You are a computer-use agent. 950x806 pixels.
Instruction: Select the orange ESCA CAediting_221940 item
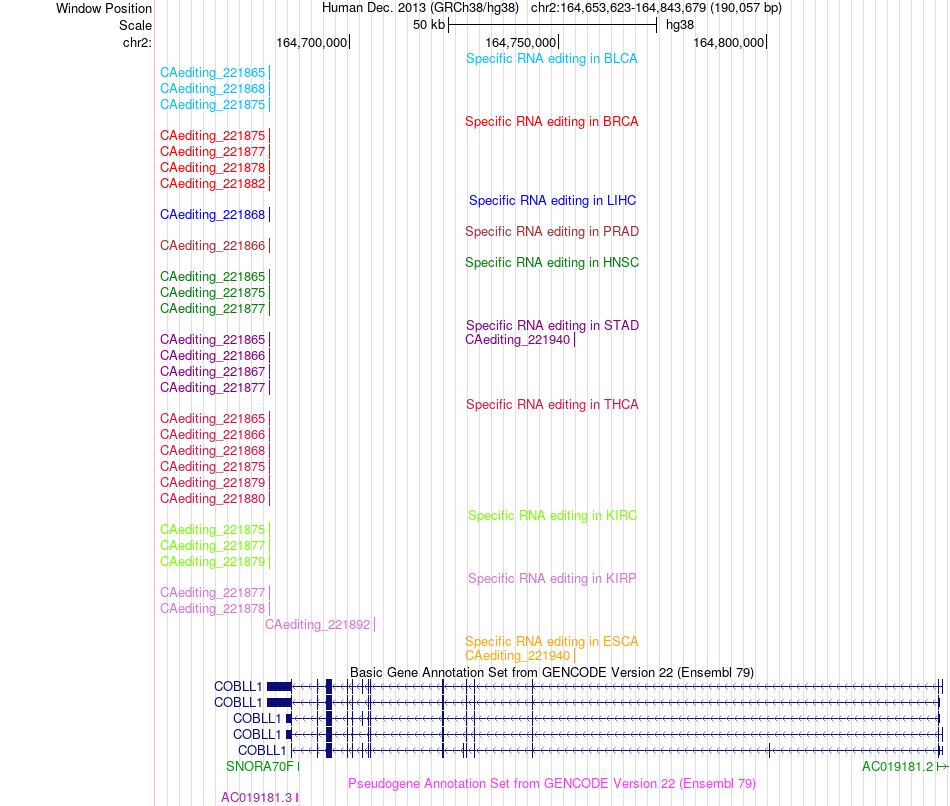click(517, 656)
